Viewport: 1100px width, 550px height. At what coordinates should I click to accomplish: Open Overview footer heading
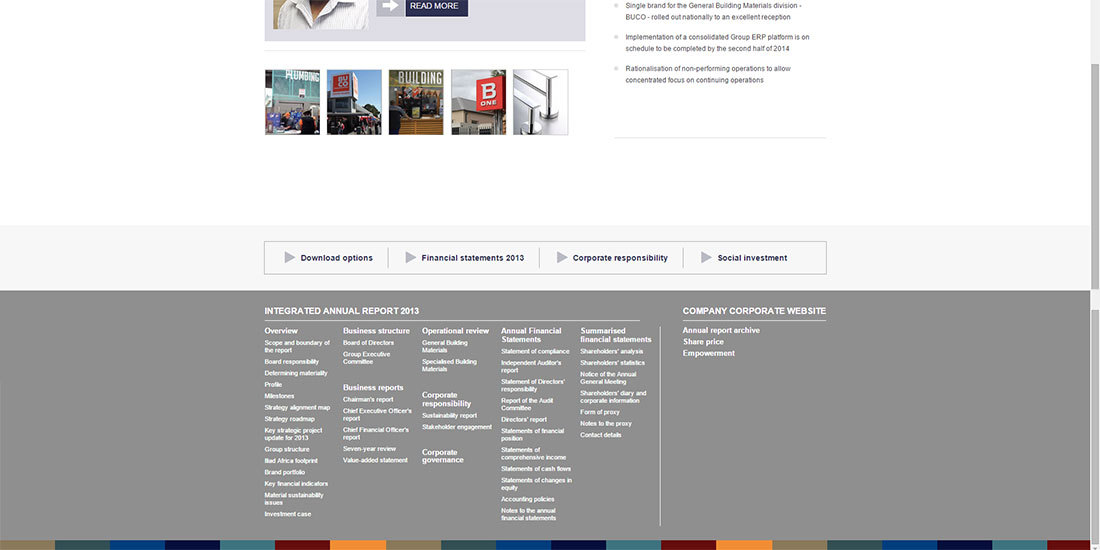tap(281, 330)
